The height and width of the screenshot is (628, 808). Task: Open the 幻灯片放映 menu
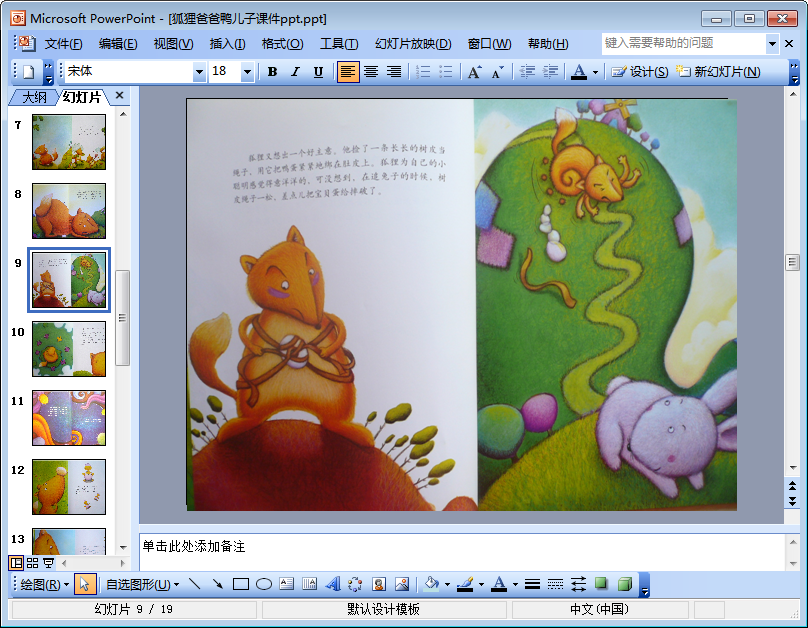pos(413,44)
